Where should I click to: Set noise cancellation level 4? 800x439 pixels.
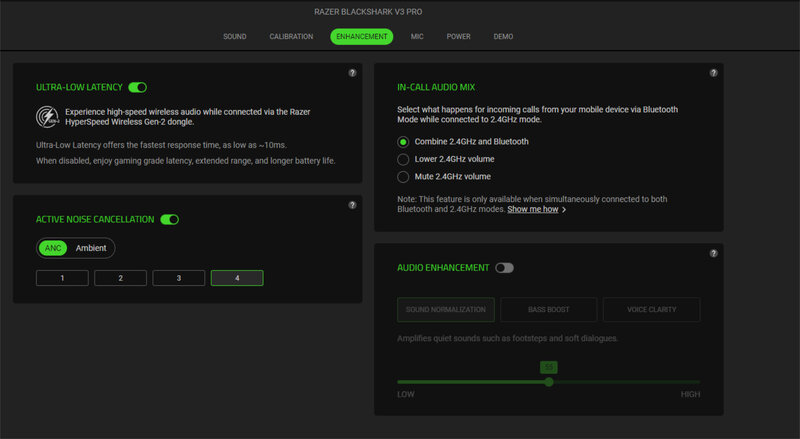point(237,278)
